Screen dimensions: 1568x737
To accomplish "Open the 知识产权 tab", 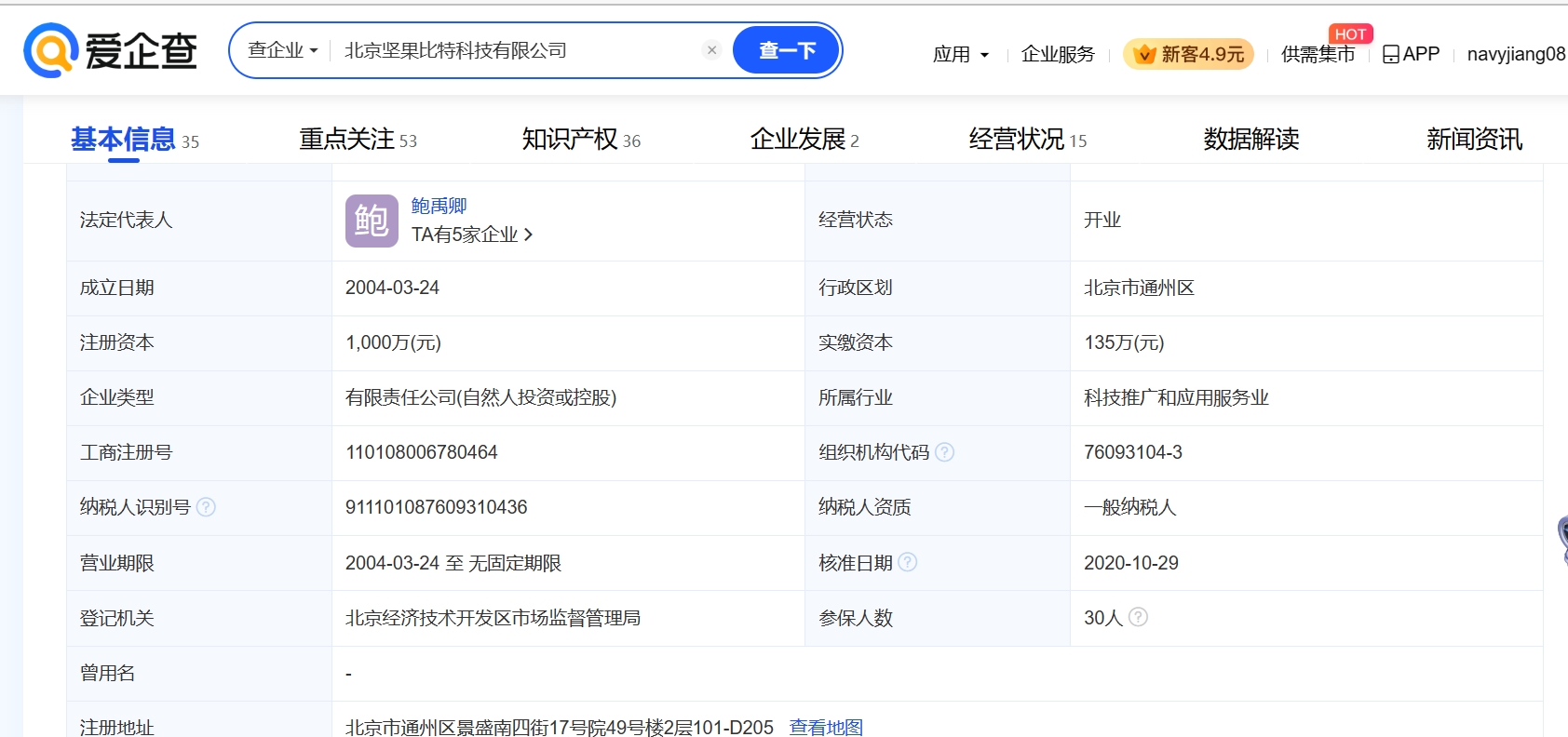I will 581,140.
